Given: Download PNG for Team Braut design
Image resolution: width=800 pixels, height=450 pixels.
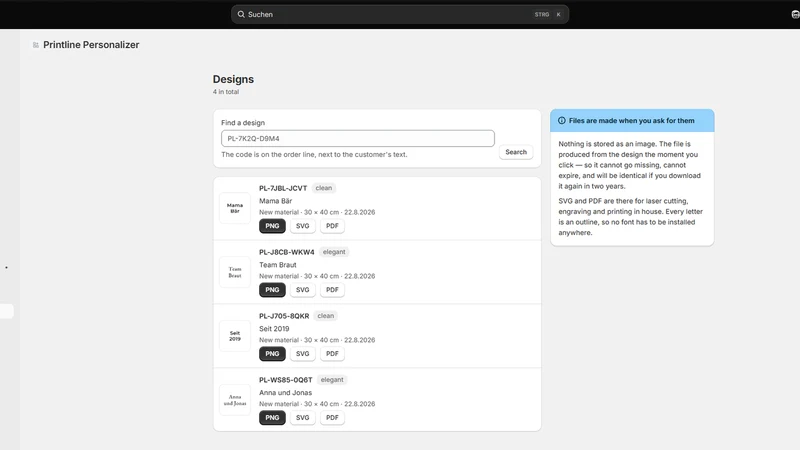Looking at the screenshot, I should pos(272,290).
